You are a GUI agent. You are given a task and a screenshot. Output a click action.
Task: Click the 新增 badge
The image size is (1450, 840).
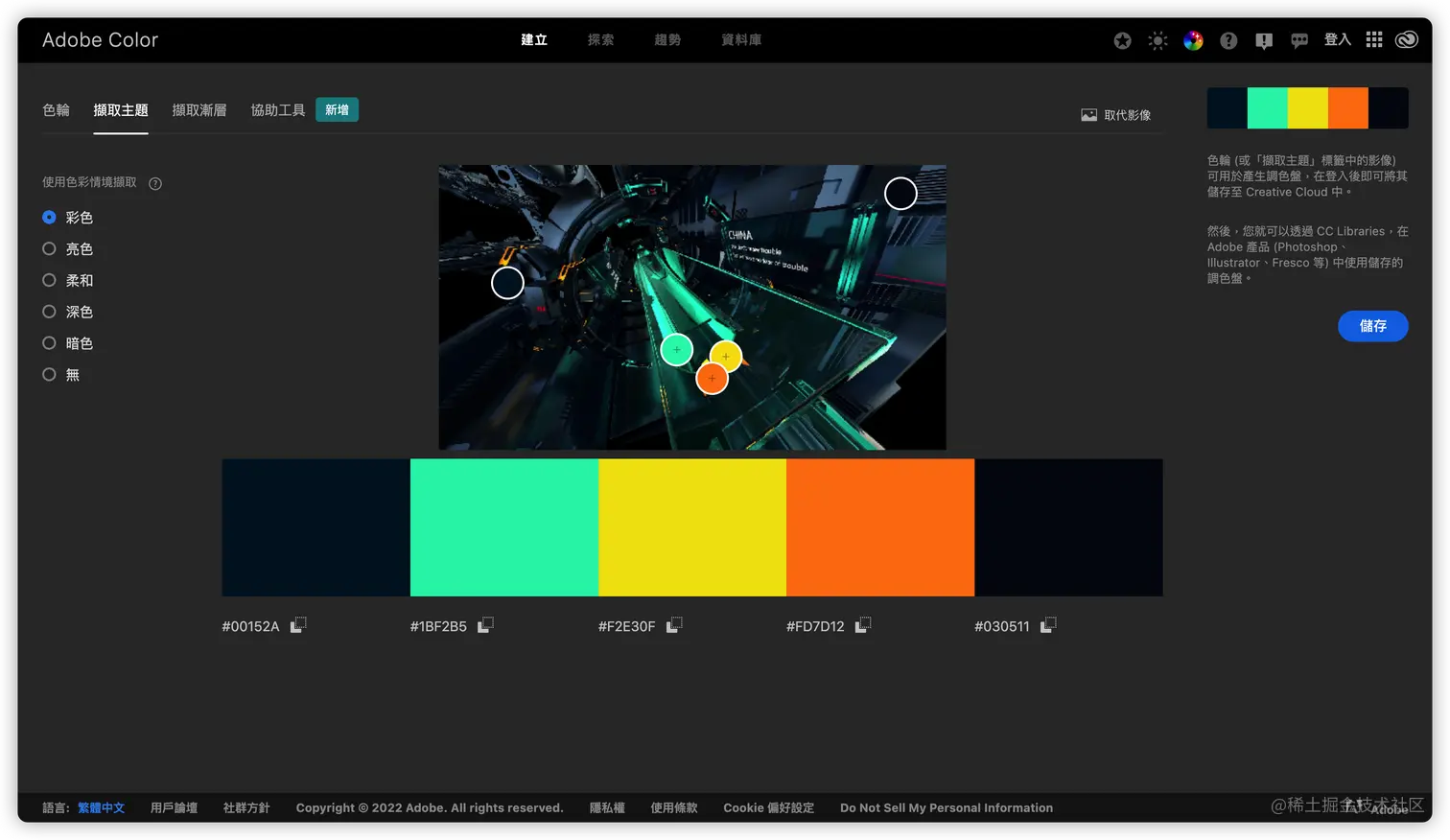pos(337,110)
